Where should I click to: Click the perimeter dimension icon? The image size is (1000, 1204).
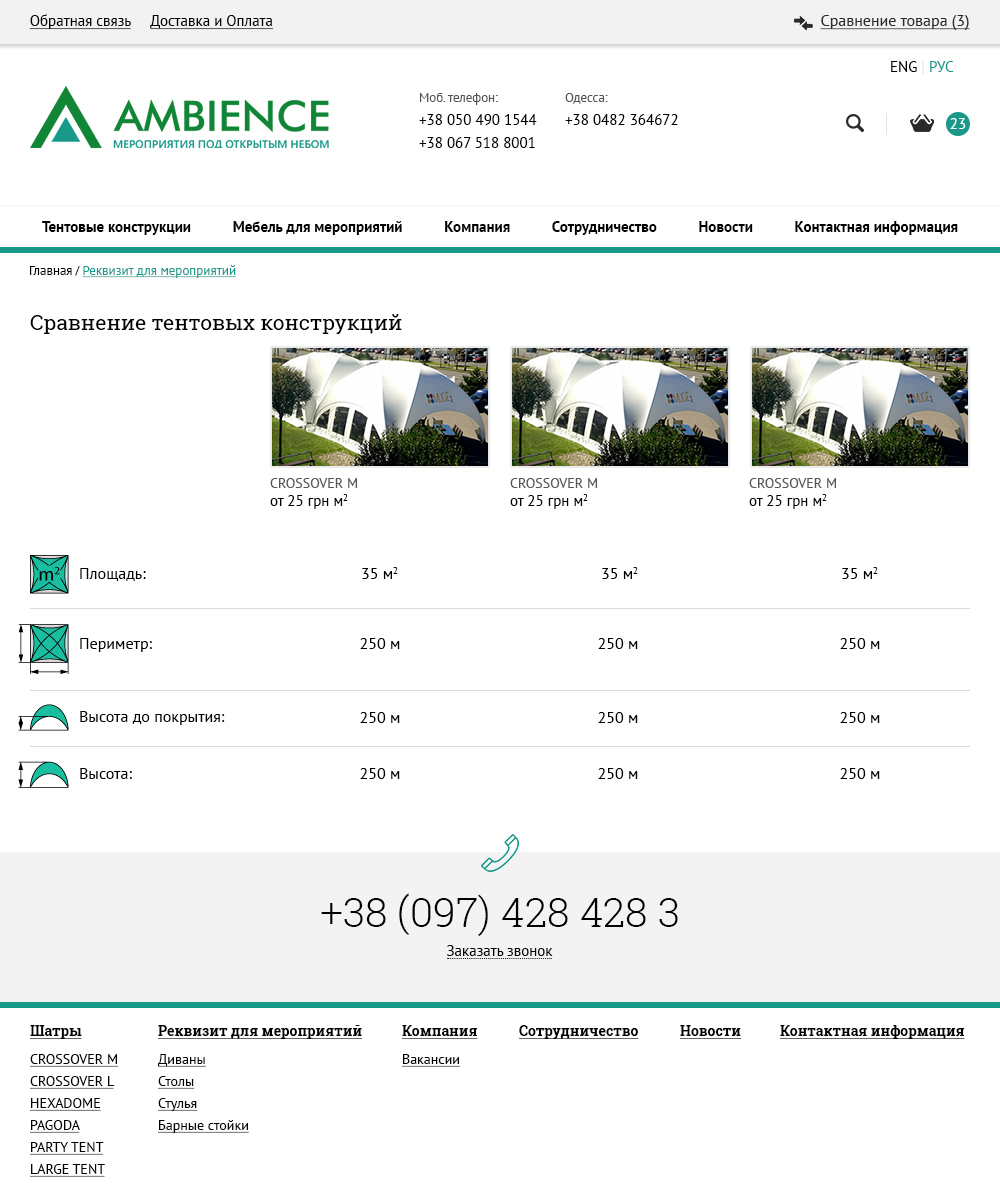(x=47, y=645)
